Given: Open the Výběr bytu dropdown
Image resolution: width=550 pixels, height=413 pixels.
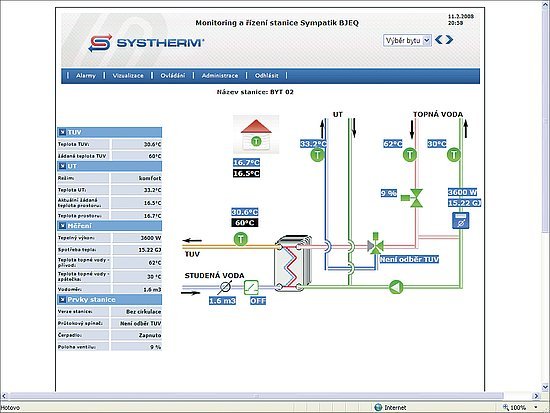Looking at the screenshot, I should point(407,41).
